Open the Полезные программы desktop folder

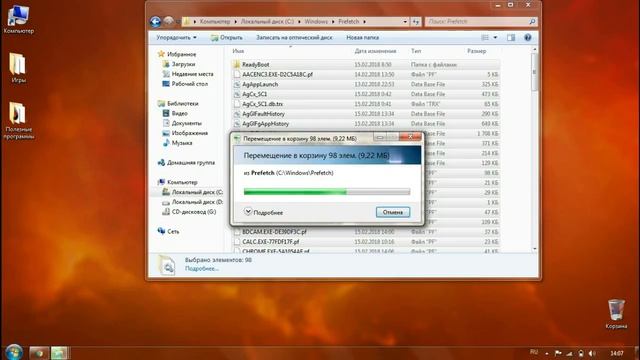coord(18,121)
